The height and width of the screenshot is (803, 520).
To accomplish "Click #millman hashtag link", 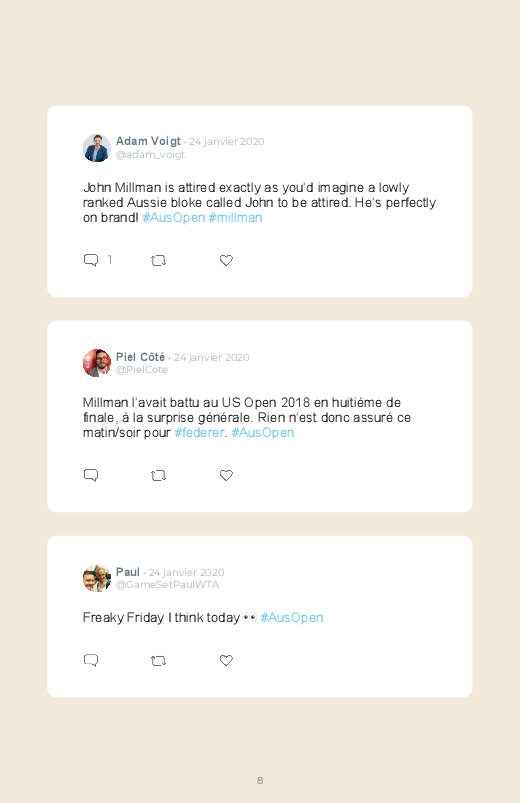I will pos(235,218).
